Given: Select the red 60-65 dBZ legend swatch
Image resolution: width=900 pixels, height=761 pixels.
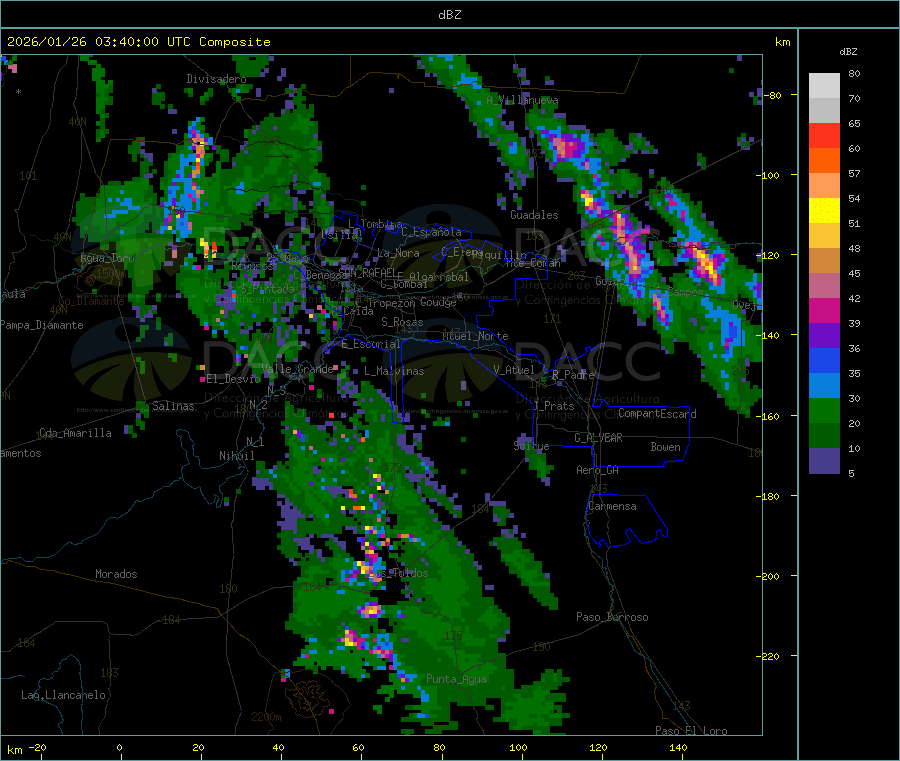Looking at the screenshot, I should click(824, 135).
